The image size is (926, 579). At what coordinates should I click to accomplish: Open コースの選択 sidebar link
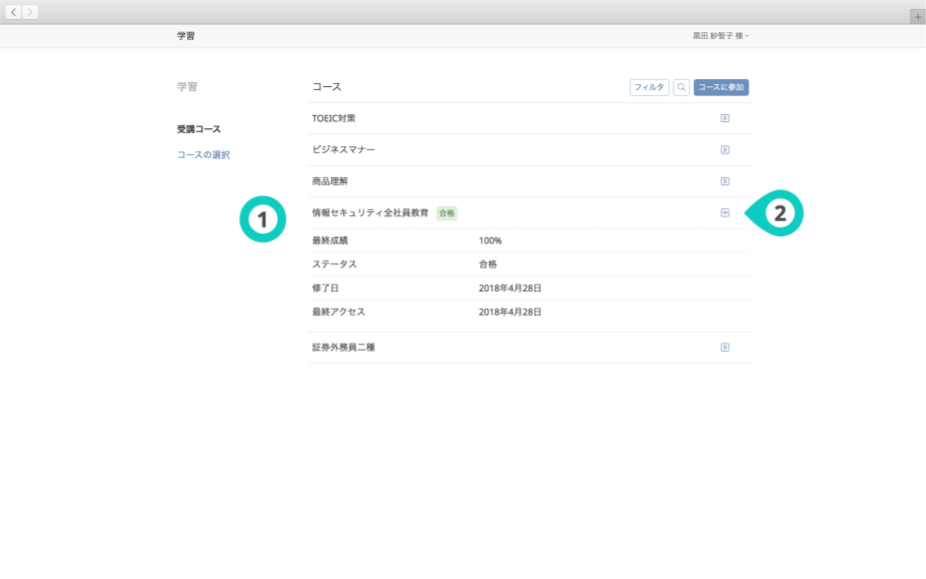point(203,155)
